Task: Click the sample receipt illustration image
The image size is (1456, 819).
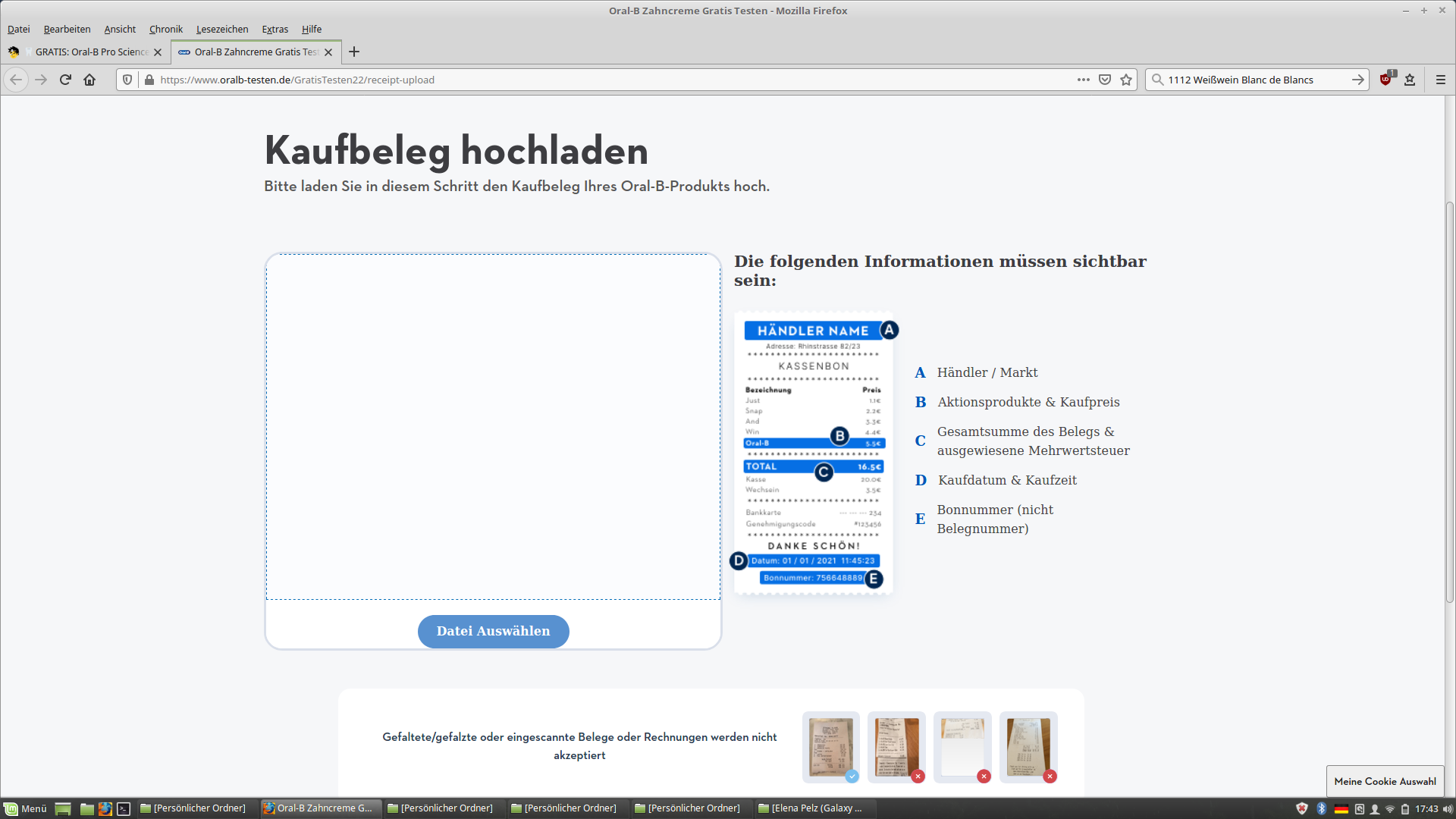Action: click(814, 453)
